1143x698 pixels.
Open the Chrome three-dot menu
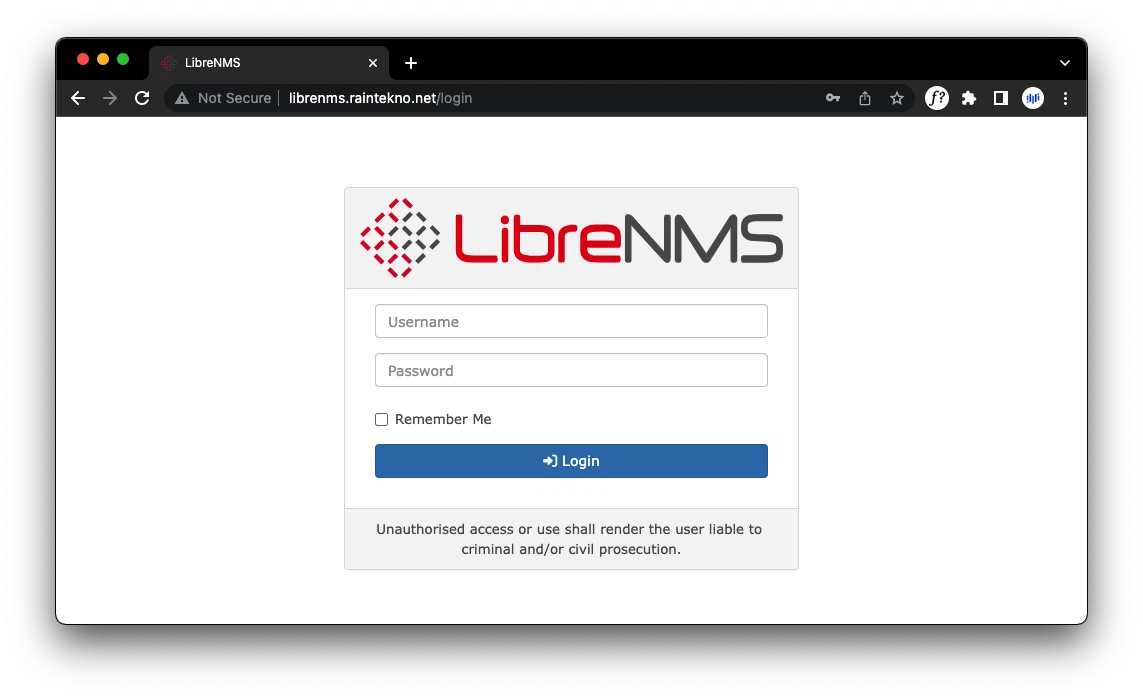[x=1065, y=98]
